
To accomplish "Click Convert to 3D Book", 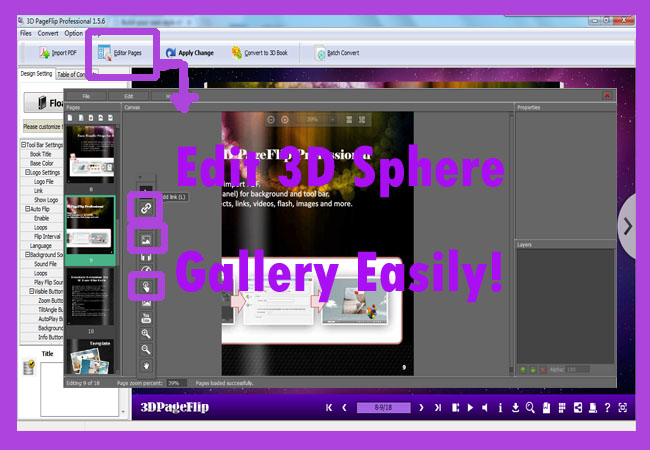I will coord(260,53).
